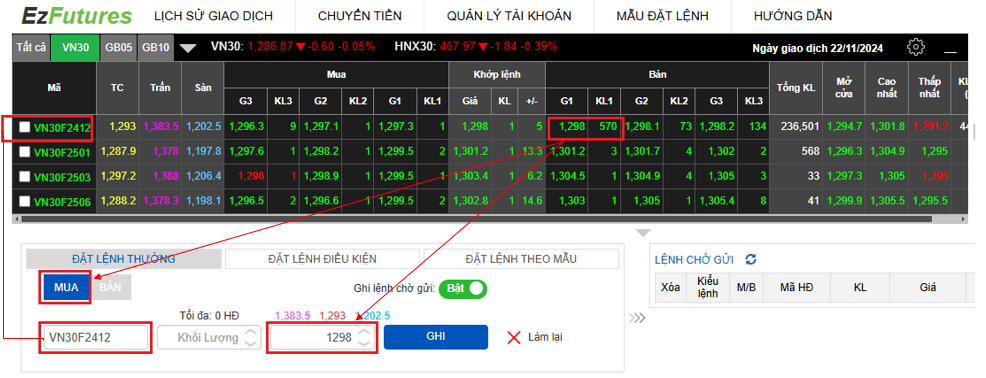Click the EzFutures logo
Screen dimensions: 986x378
click(x=77, y=16)
